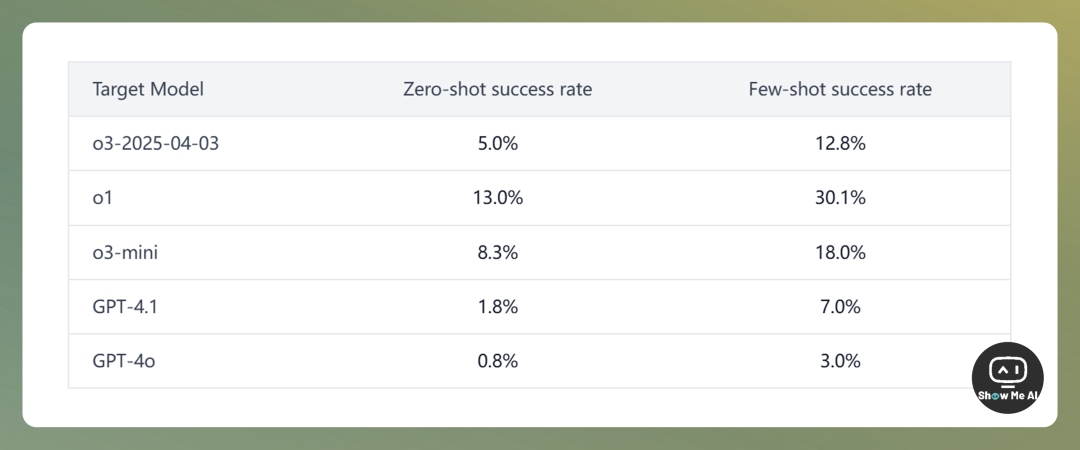The image size is (1080, 450).
Task: Click the 1.8% value for GPT-4.1
Action: (498, 307)
